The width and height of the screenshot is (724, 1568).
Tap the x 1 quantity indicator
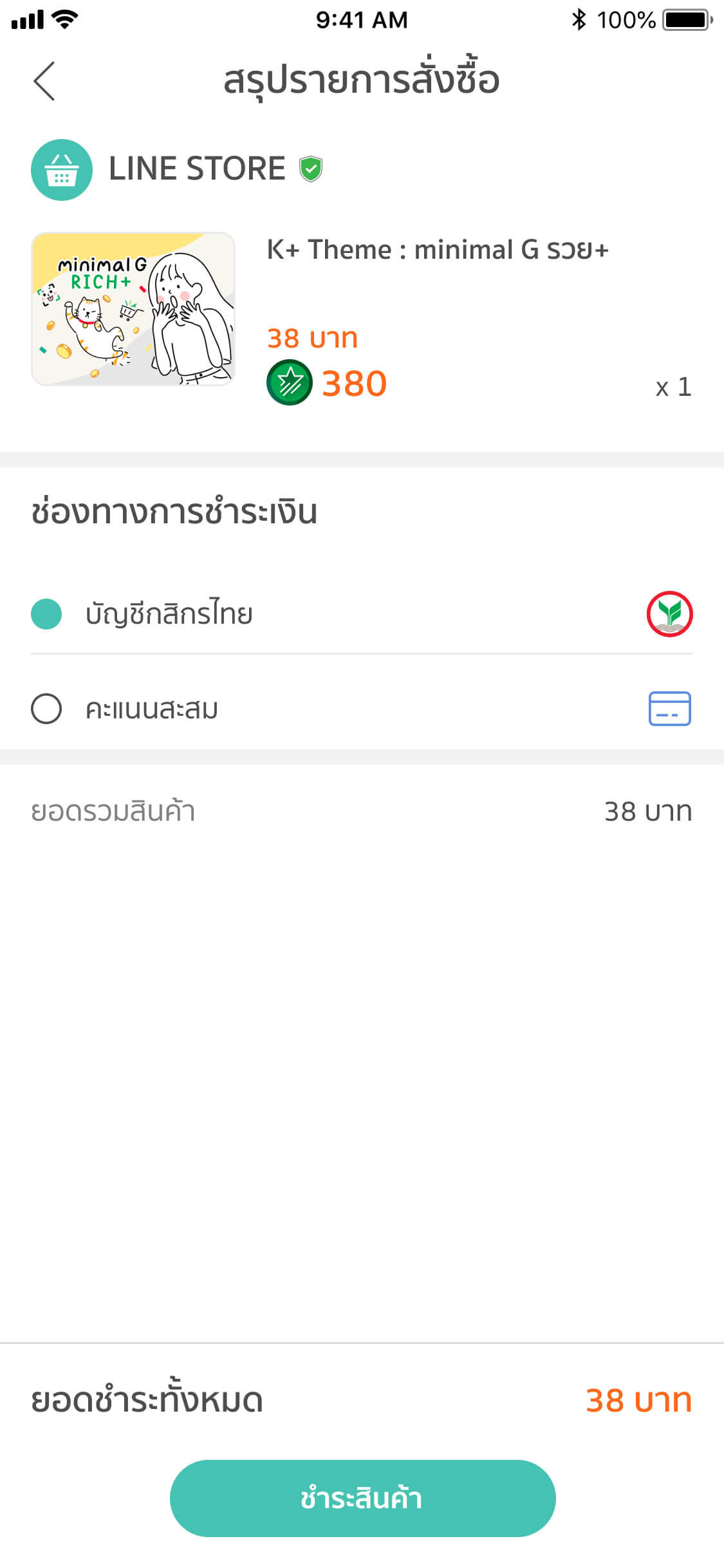point(673,387)
